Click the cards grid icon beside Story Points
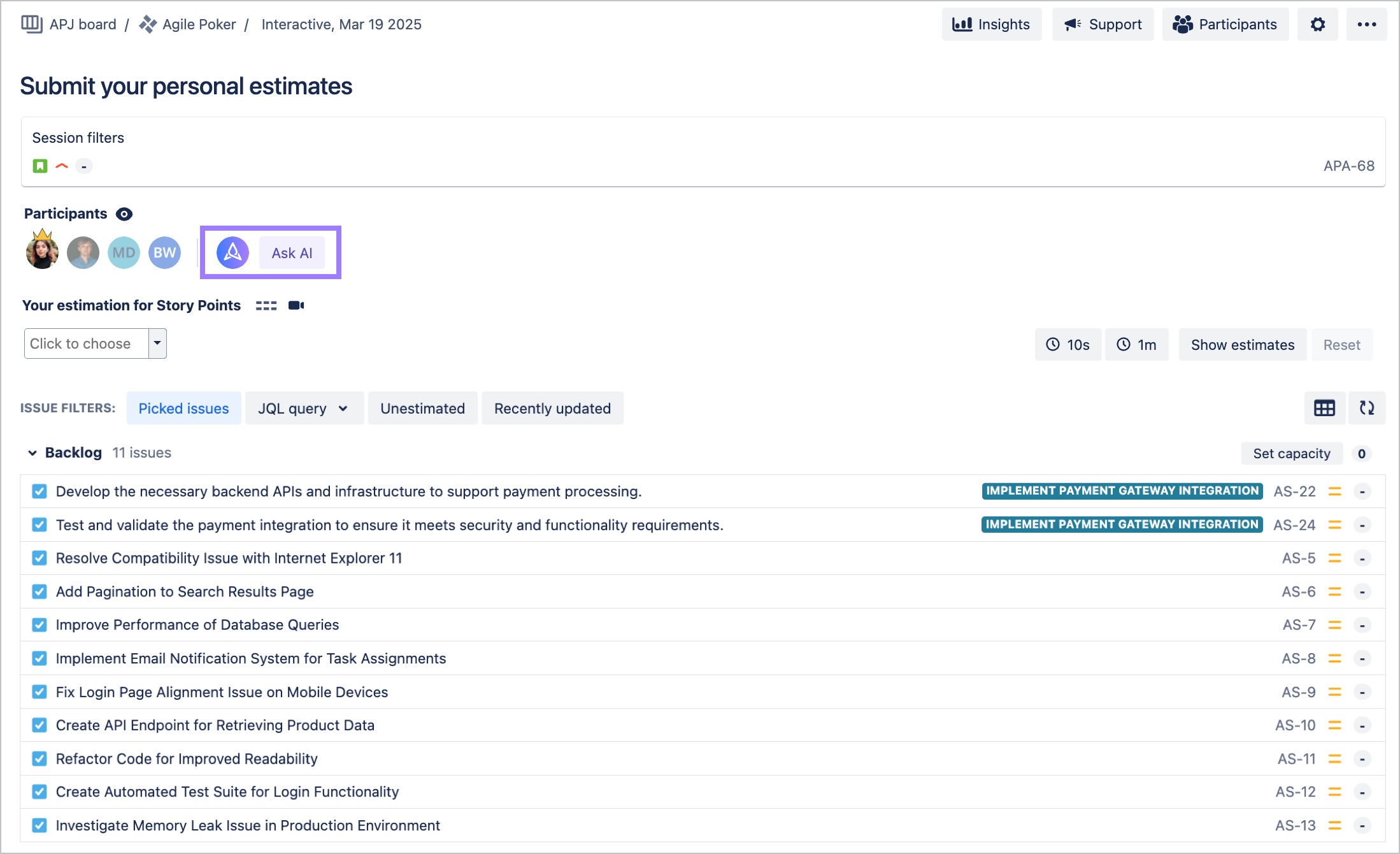The width and height of the screenshot is (1400, 854). tap(266, 306)
